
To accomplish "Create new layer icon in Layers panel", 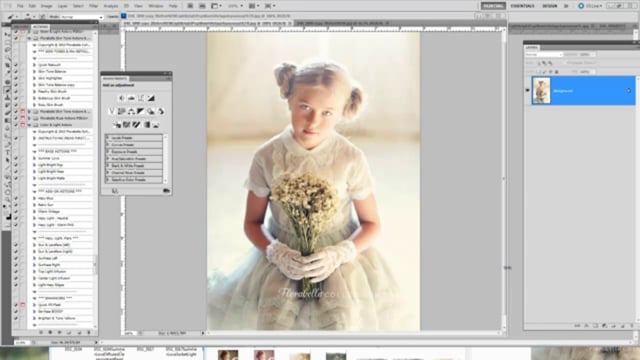I will 622,326.
